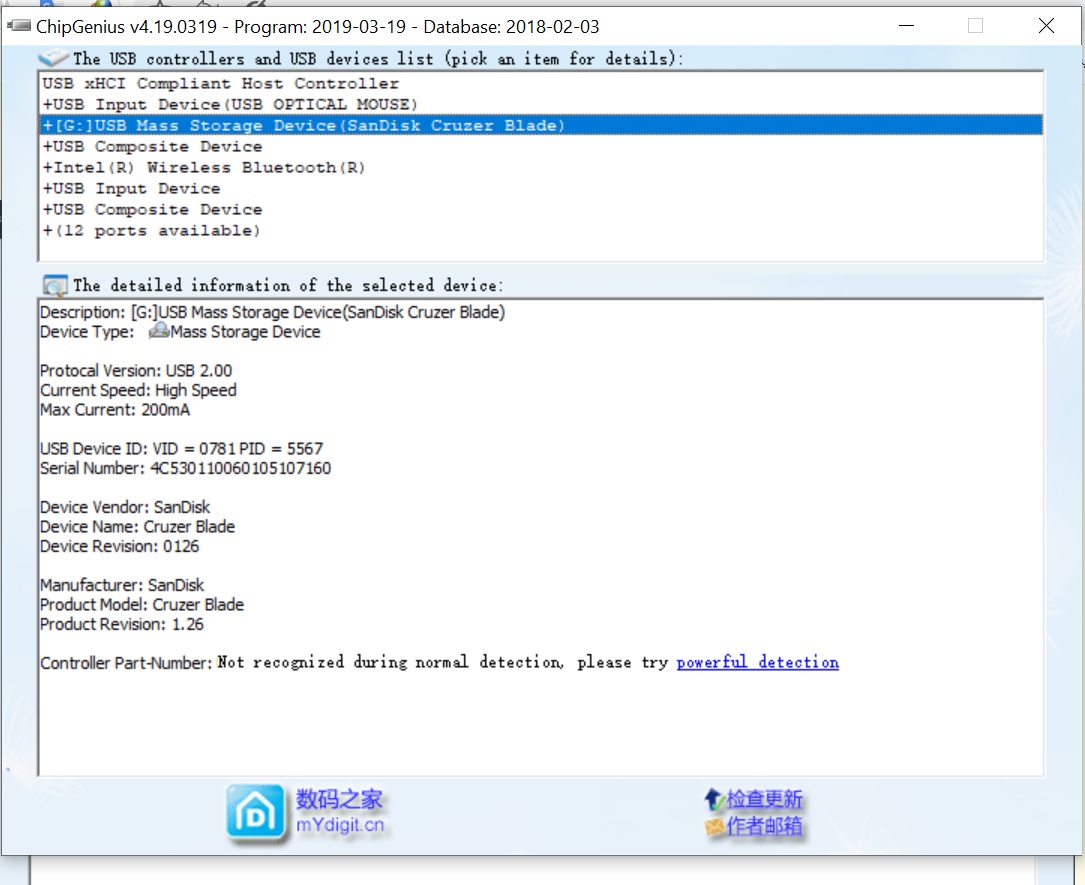Click the mass storage icon next to Device Type

(x=159, y=331)
